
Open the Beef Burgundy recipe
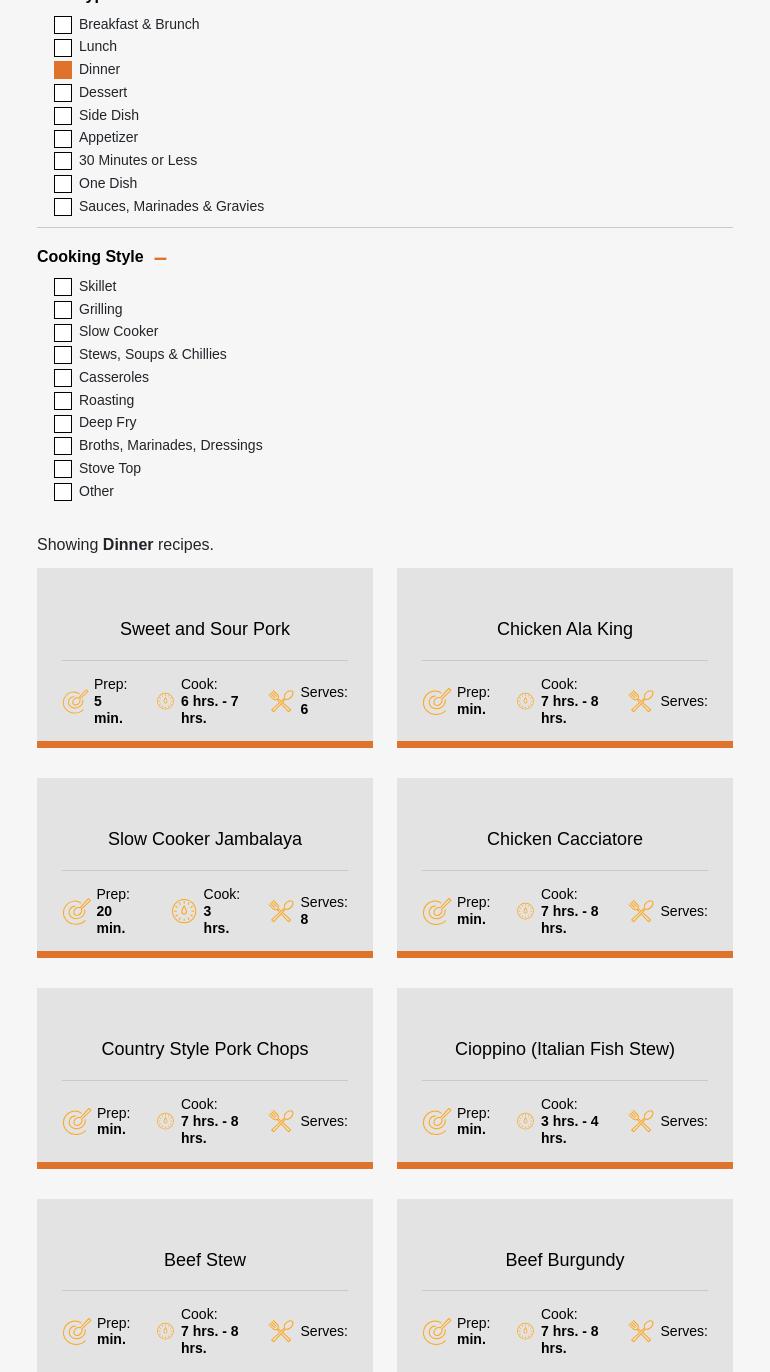pyautogui.click(x=564, y=1260)
